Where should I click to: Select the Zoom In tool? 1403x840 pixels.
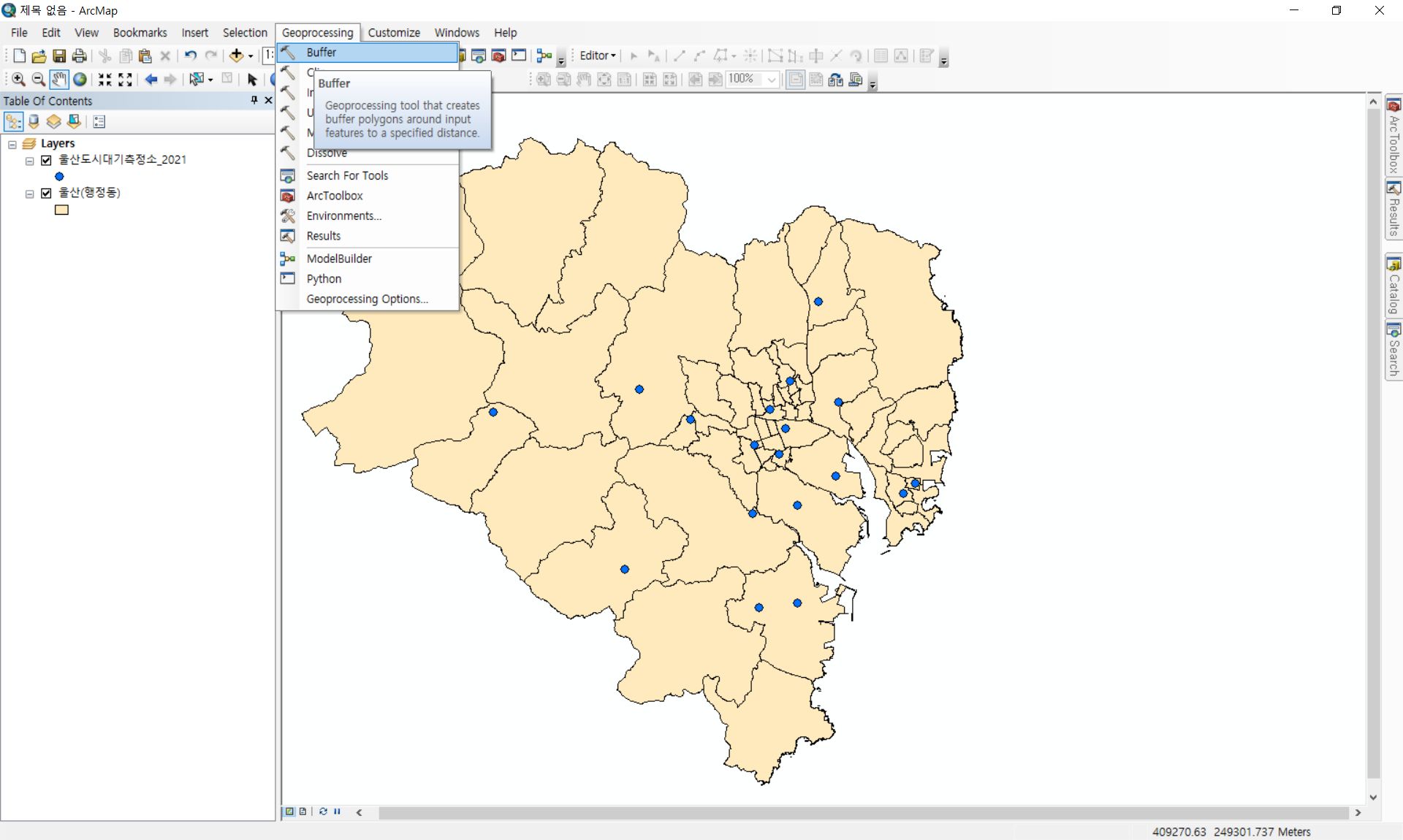click(18, 79)
